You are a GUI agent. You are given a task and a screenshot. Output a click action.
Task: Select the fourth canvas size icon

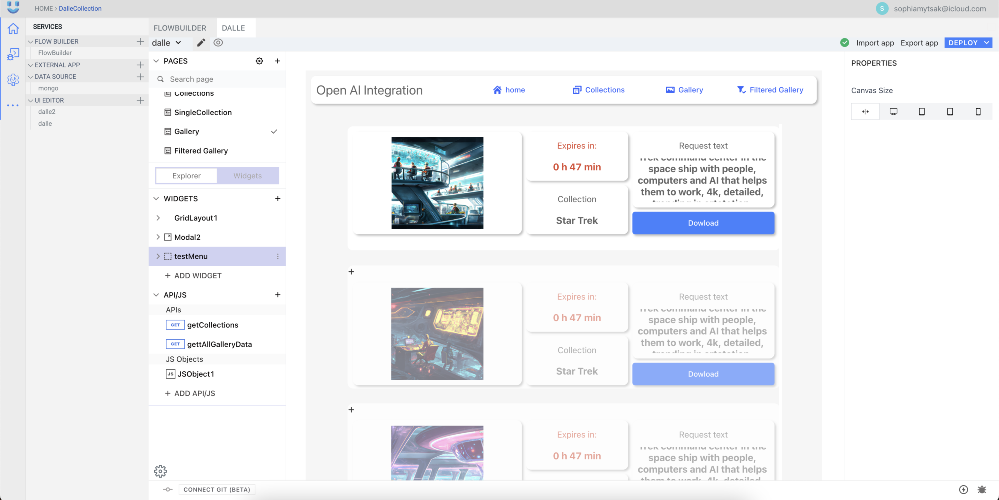click(950, 111)
